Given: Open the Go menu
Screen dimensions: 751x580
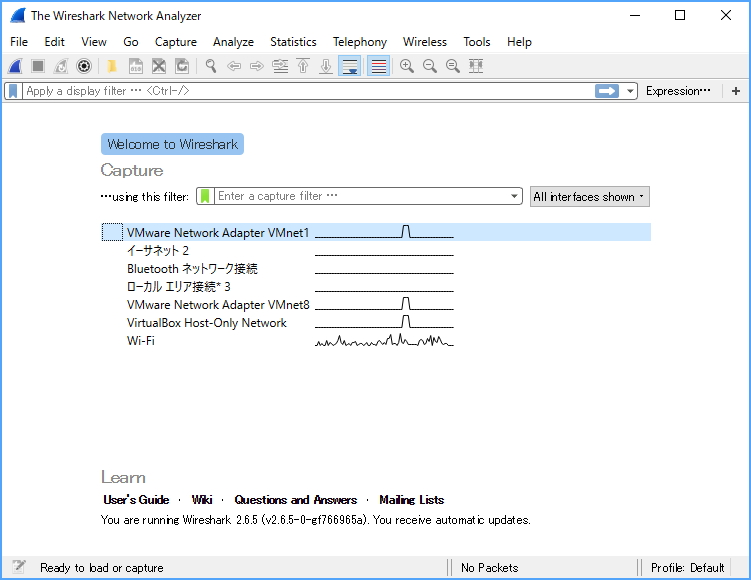Looking at the screenshot, I should (x=131, y=42).
